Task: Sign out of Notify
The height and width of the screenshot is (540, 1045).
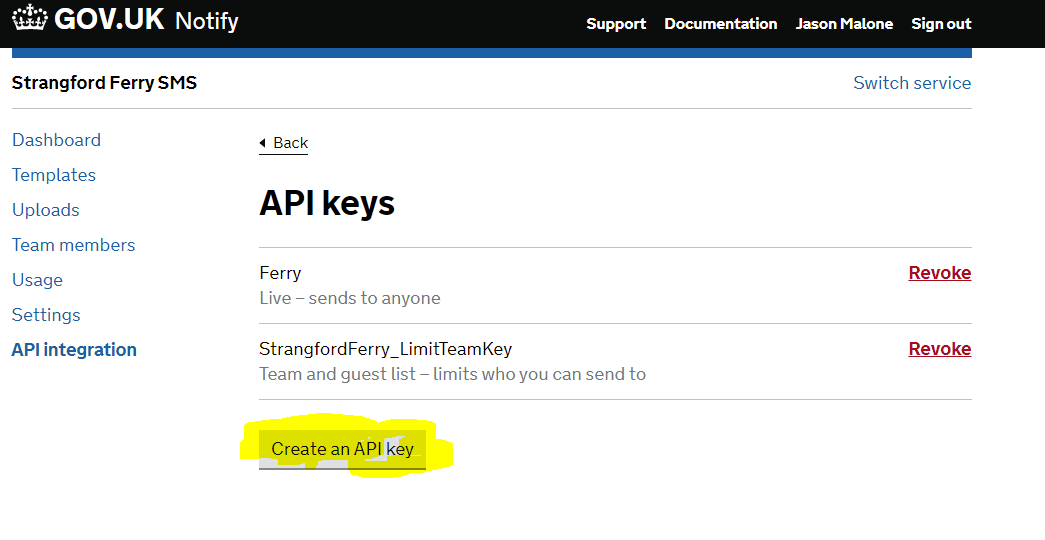Action: 941,24
